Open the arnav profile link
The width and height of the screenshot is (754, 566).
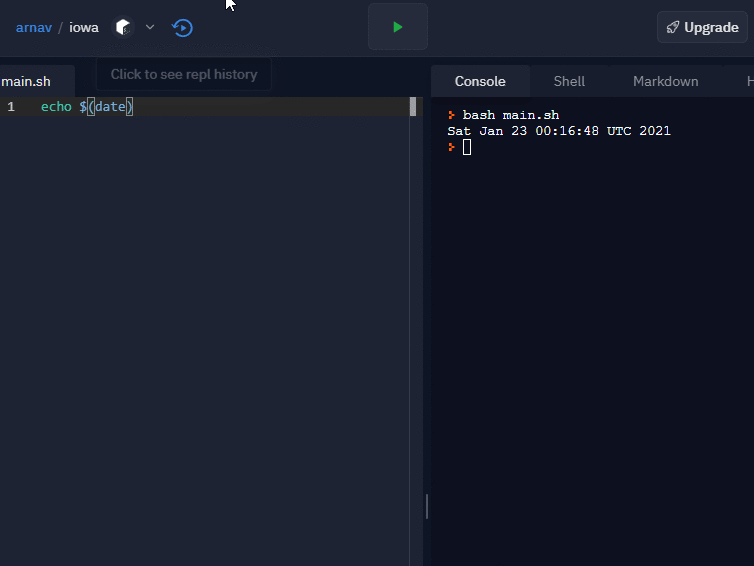tap(33, 27)
